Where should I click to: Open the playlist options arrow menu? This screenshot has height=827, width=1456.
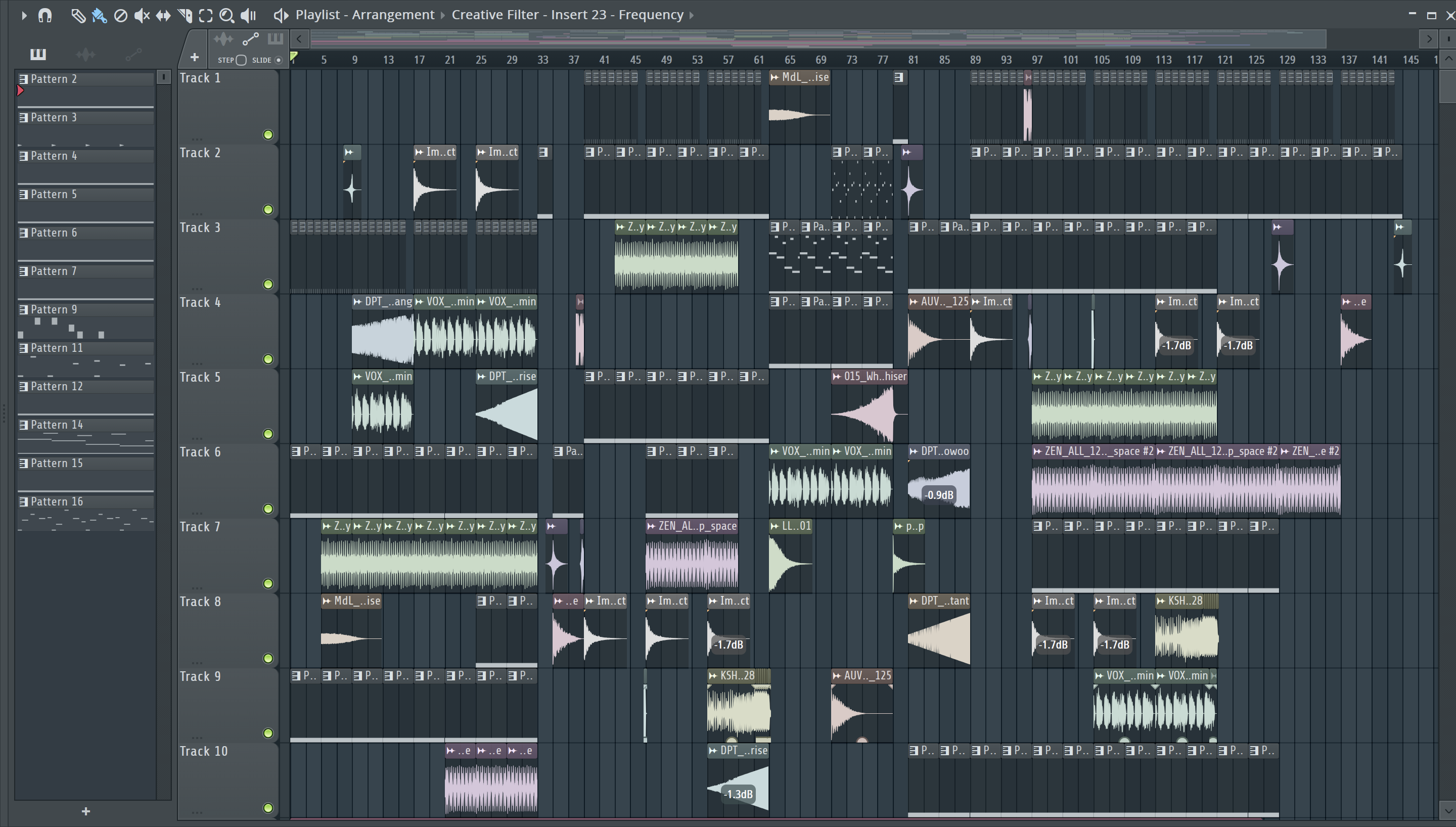point(23,15)
